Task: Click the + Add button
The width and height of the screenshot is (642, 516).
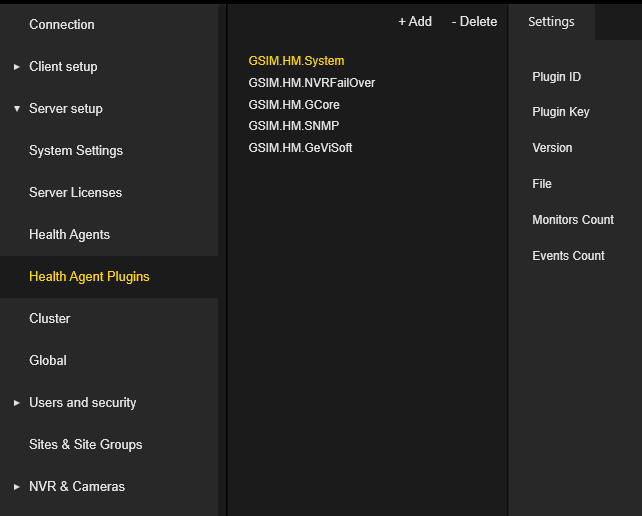Action: tap(415, 21)
